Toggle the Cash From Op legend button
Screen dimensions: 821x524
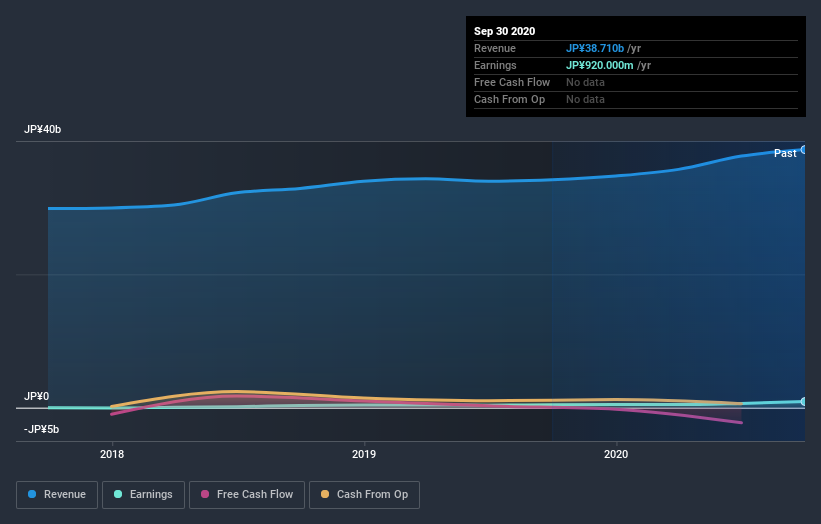[364, 495]
